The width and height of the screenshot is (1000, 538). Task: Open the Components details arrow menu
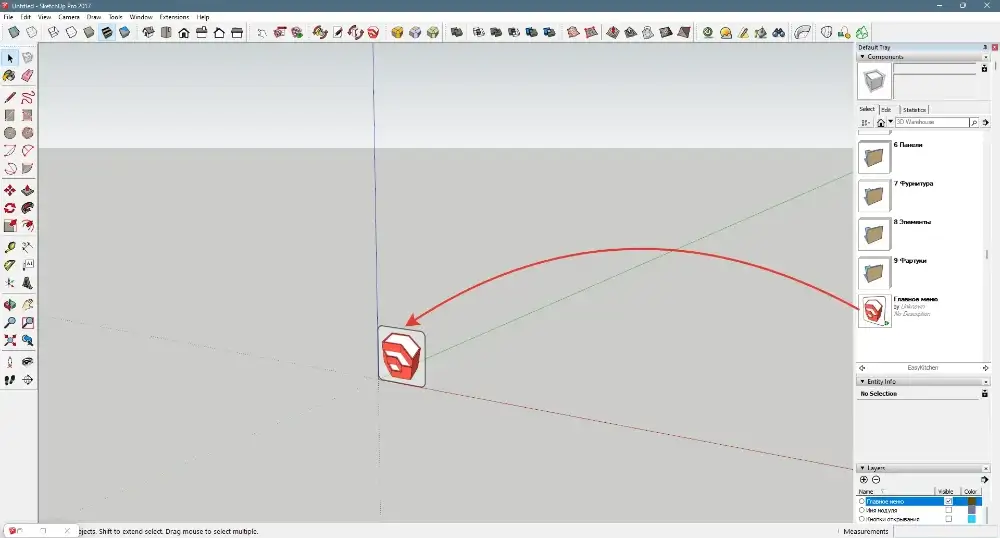click(985, 122)
